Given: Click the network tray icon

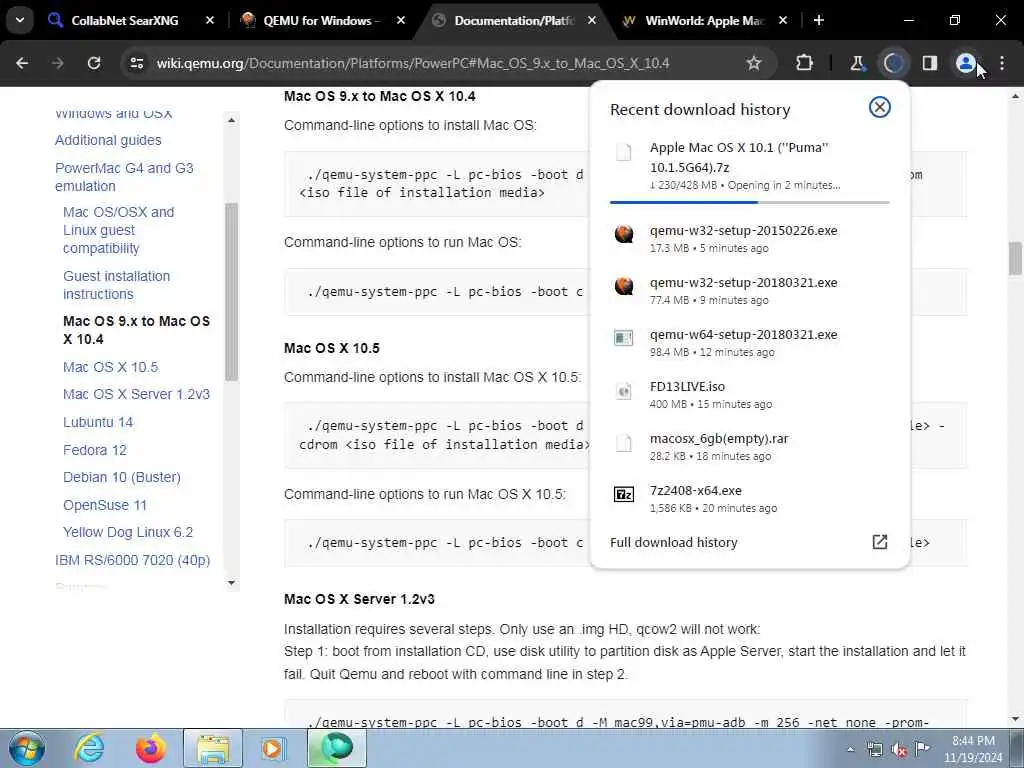Looking at the screenshot, I should (x=874, y=750).
